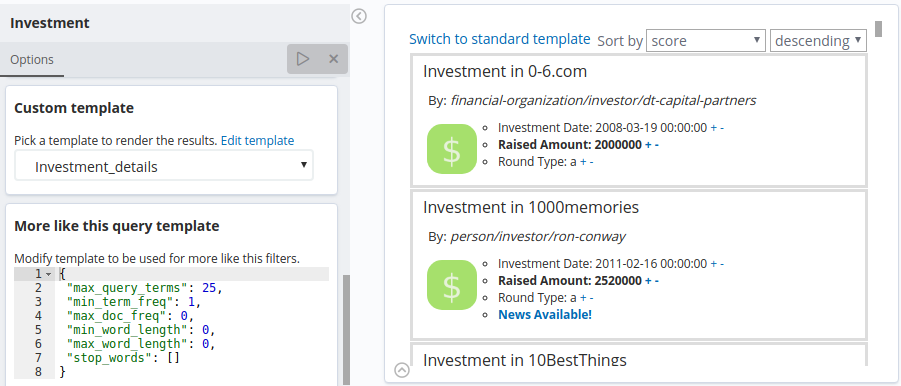Select the Options tab

pos(32,60)
